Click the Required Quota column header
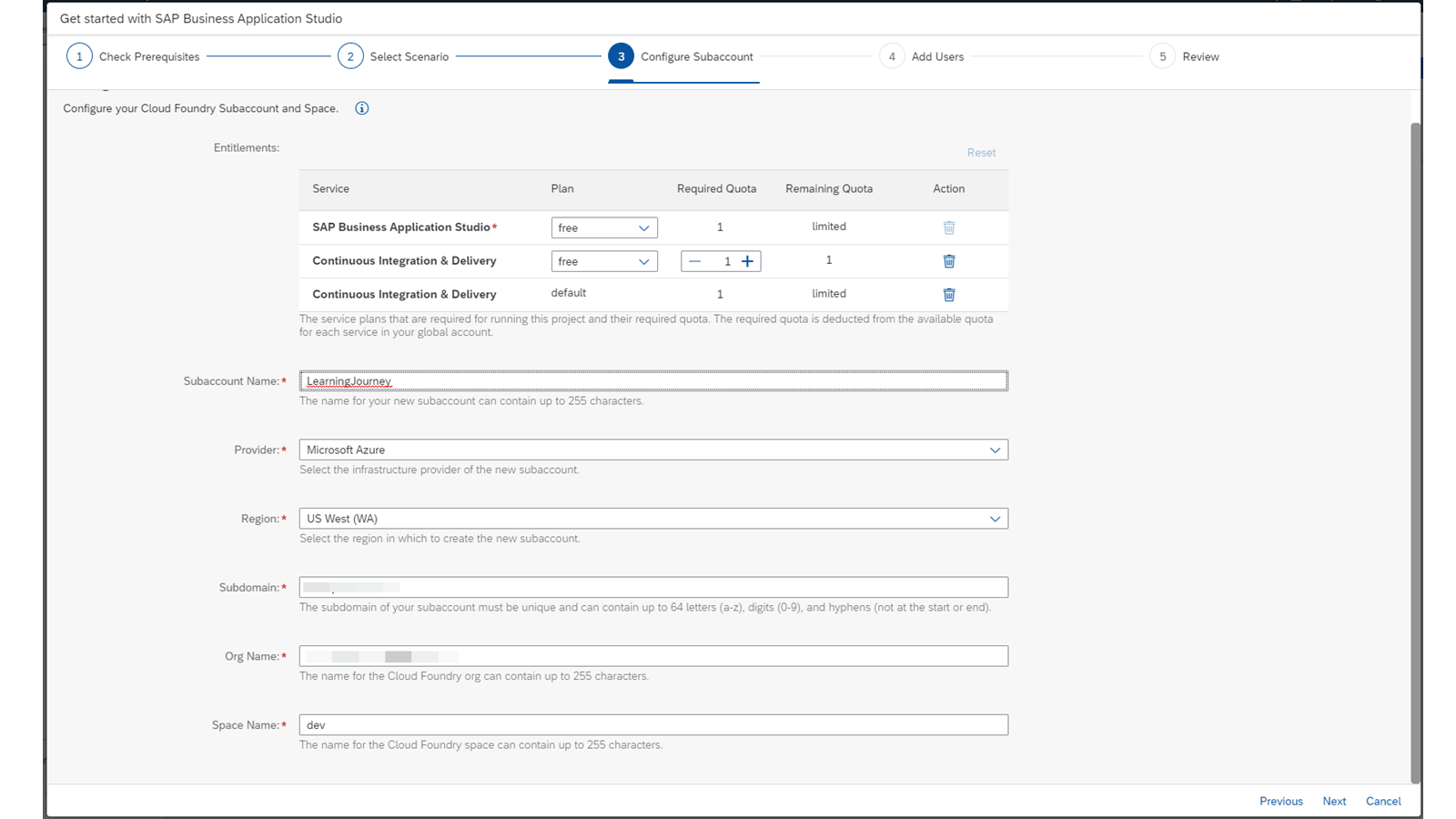The width and height of the screenshot is (1456, 819). tap(717, 189)
